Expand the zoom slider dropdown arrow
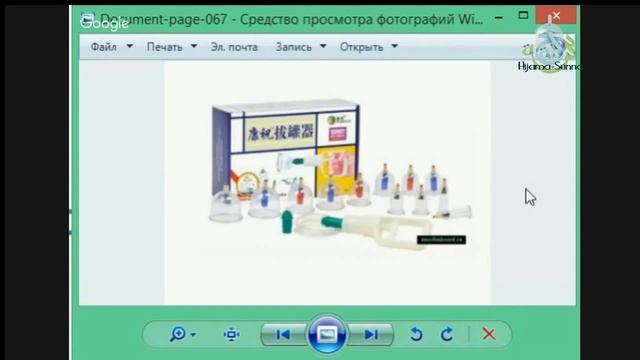This screenshot has width=640, height=360. point(193,335)
